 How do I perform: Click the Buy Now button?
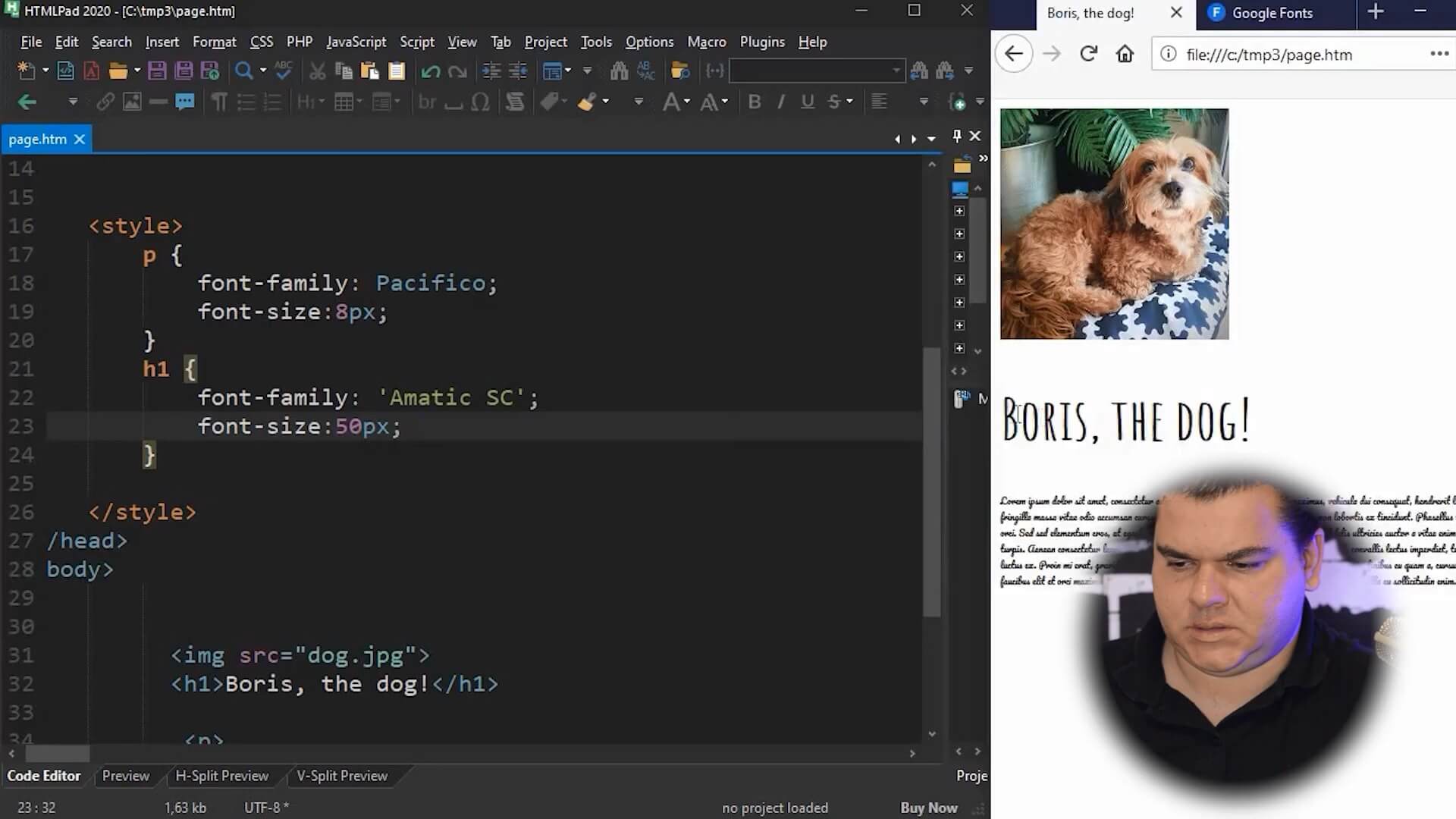(x=928, y=808)
